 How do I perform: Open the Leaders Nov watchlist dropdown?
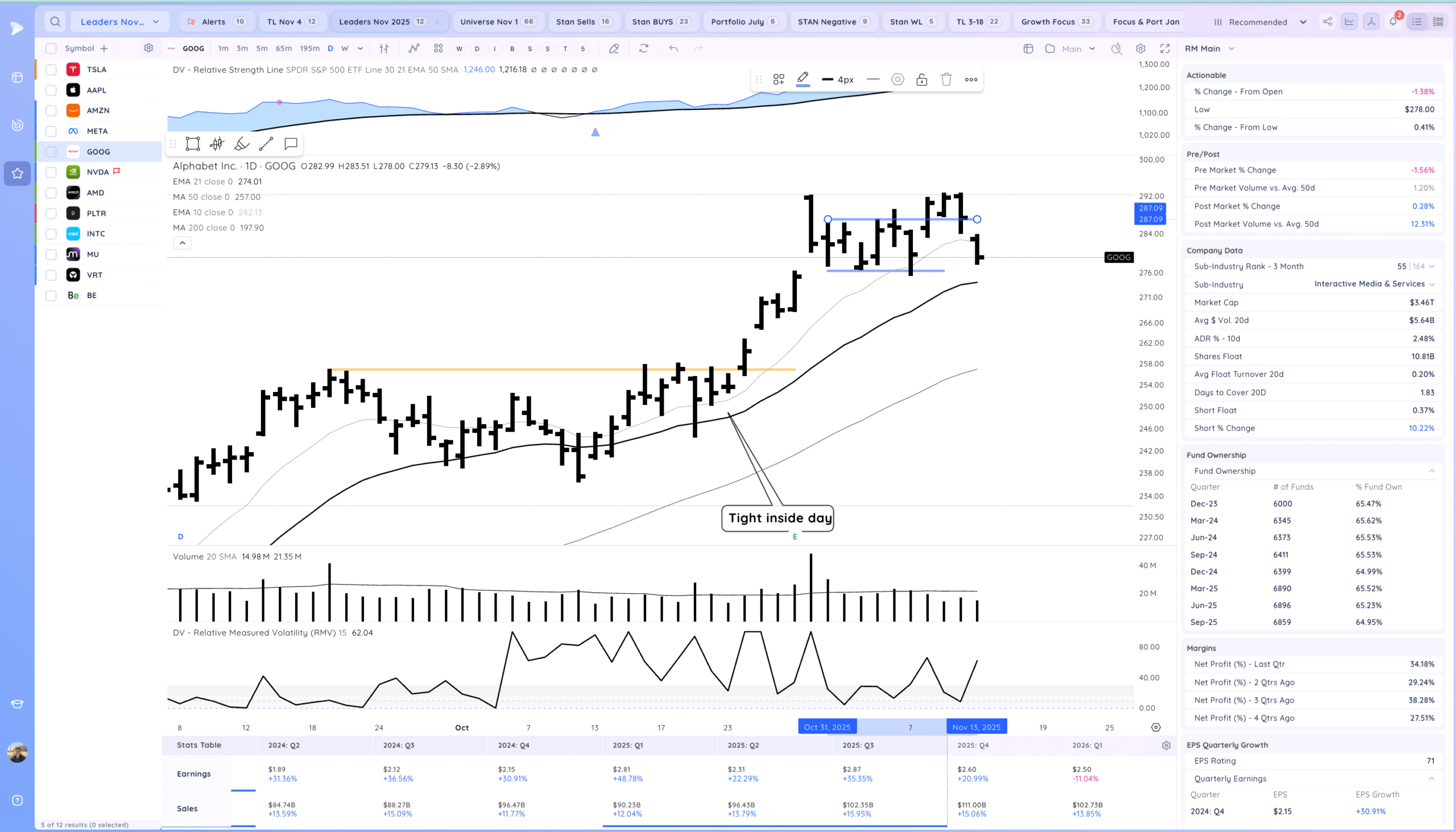point(119,22)
